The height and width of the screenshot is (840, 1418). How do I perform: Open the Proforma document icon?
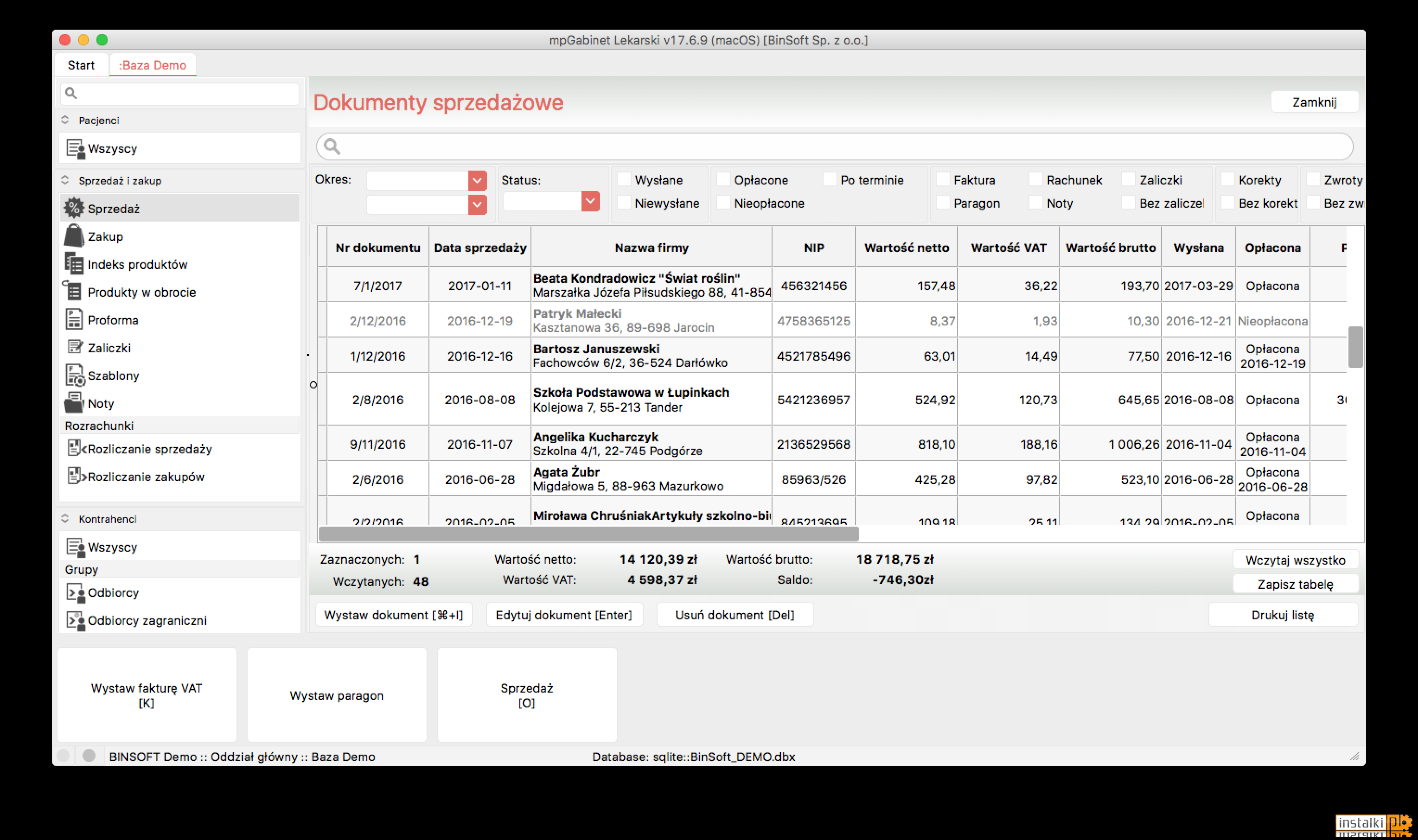click(74, 319)
